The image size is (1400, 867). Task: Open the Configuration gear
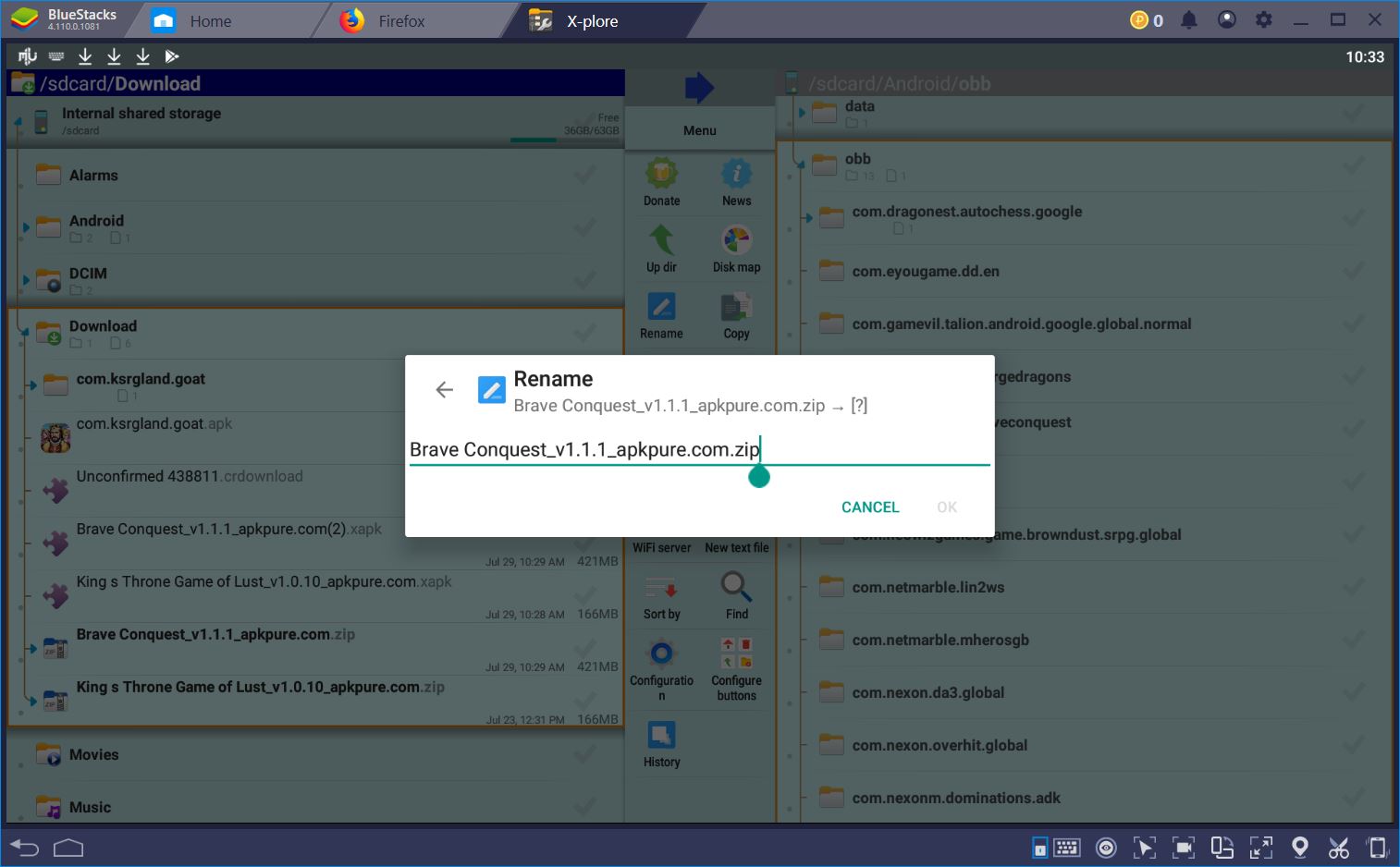point(661,653)
